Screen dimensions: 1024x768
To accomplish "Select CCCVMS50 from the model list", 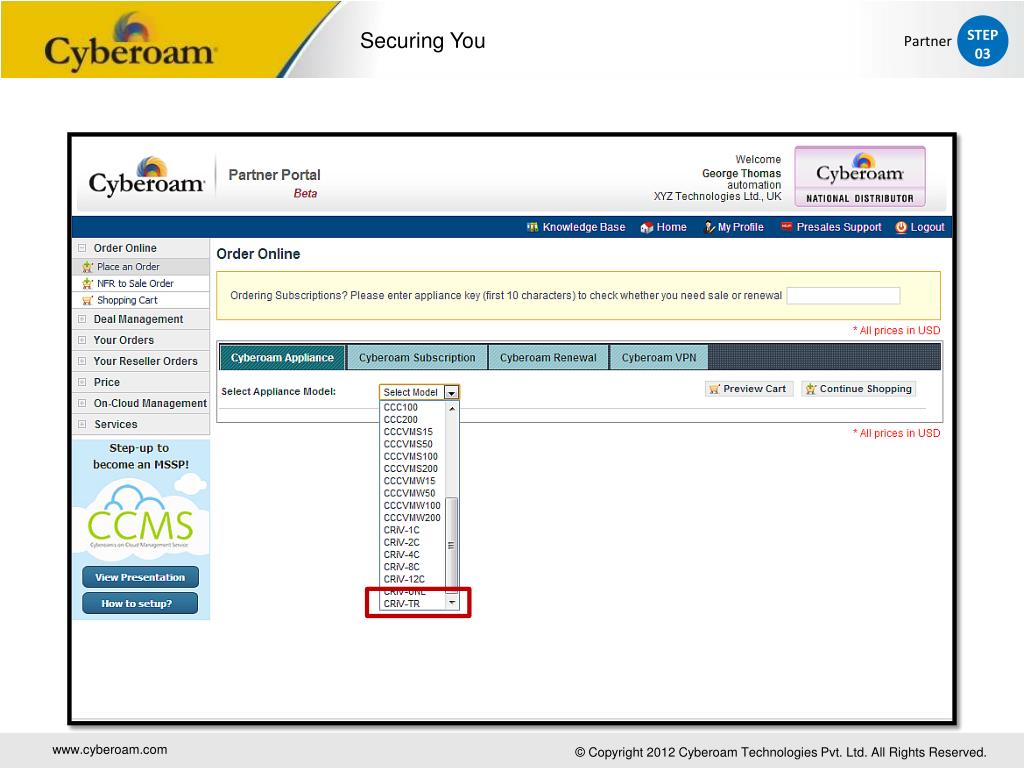I will tap(413, 444).
